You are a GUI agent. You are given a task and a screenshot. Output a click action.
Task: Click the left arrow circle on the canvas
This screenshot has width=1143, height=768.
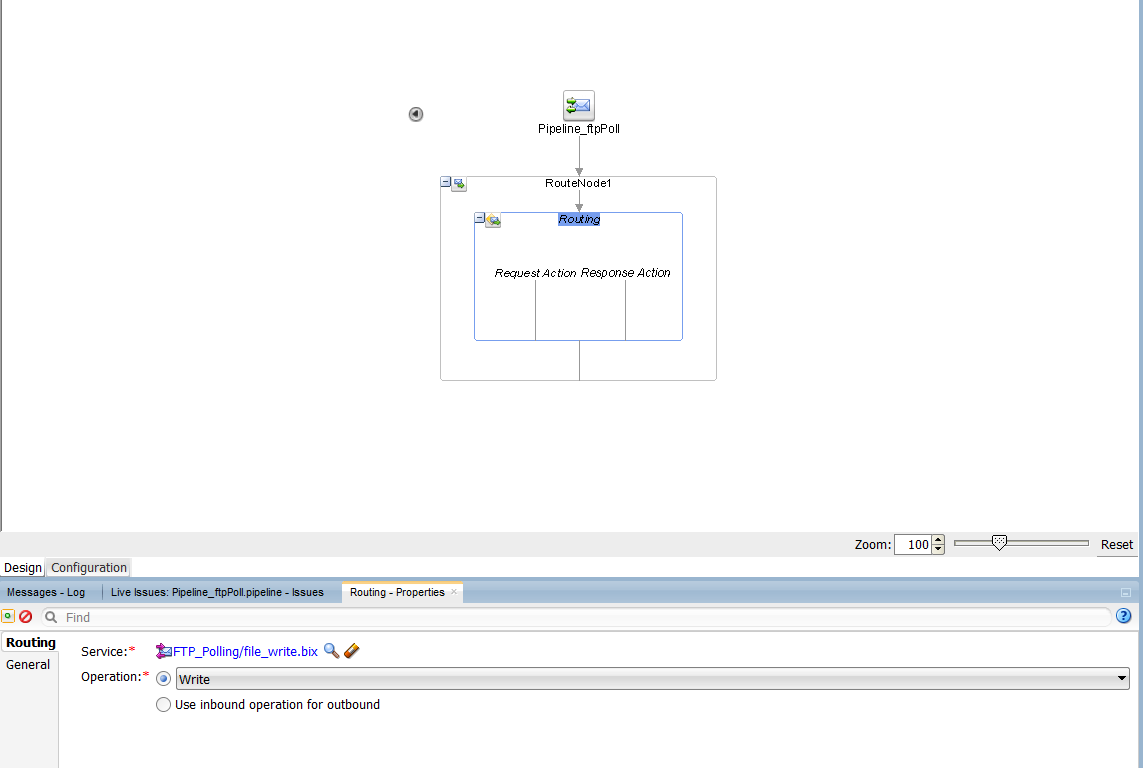click(416, 115)
